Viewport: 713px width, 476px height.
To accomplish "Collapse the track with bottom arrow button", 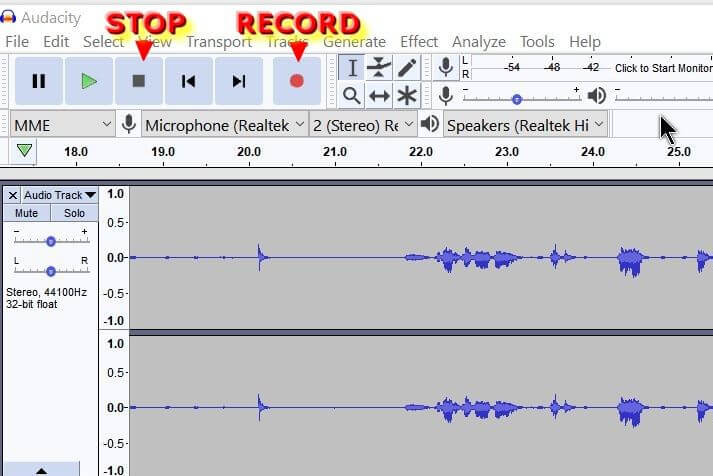I will (41, 470).
